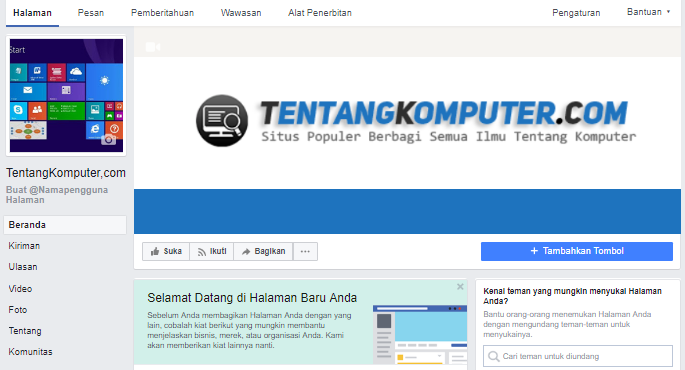685x370 pixels.
Task: Open Kiriman in the sidebar
Action: [24, 246]
